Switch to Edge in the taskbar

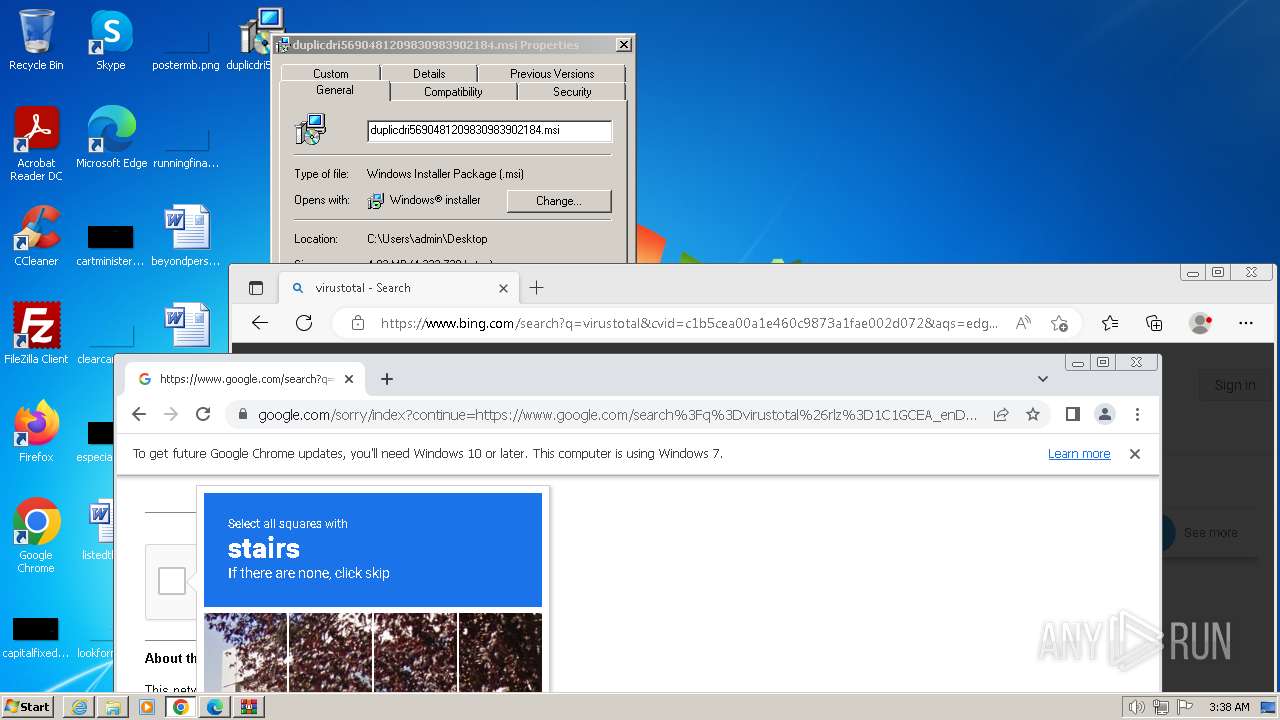click(x=215, y=707)
